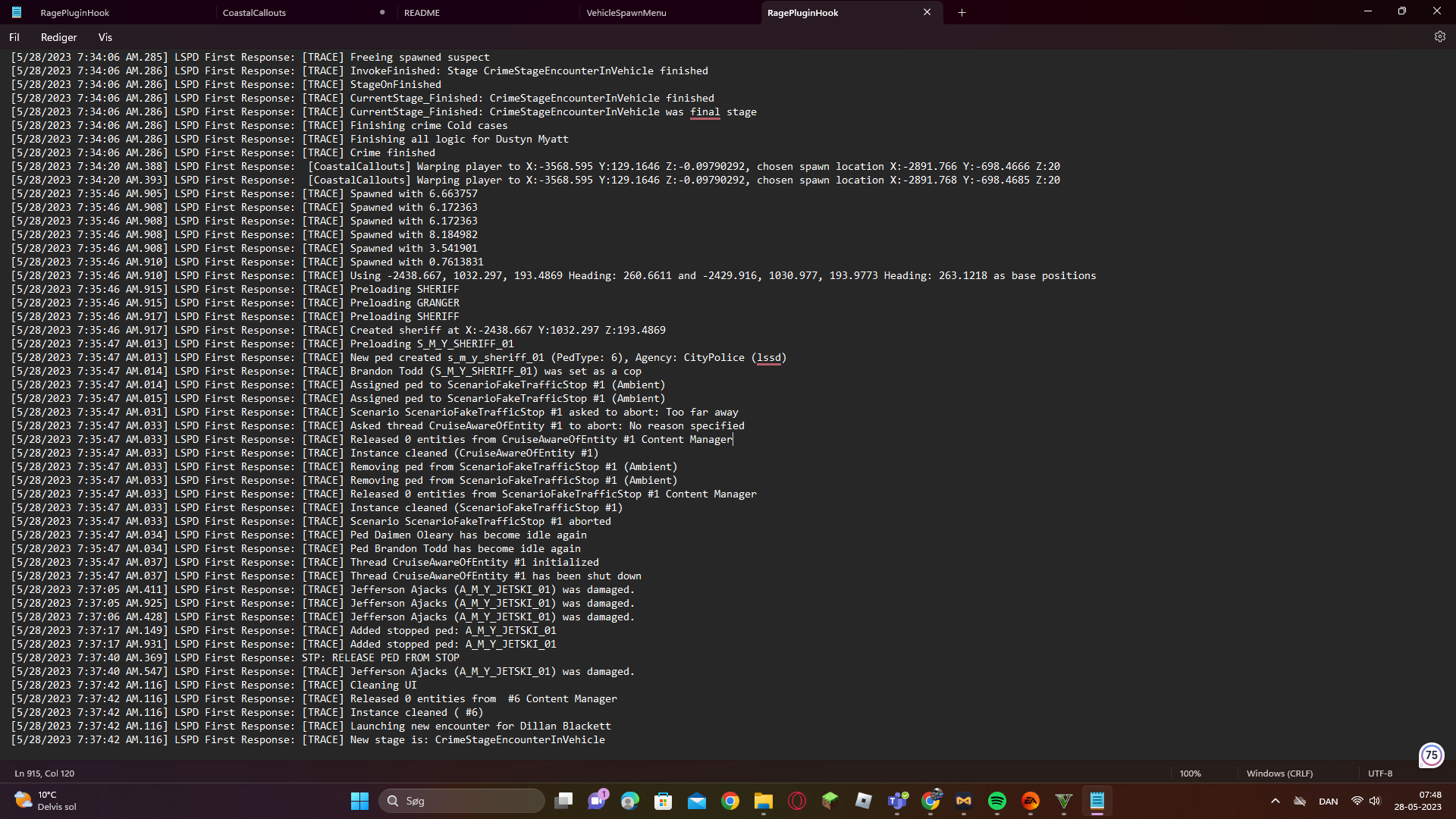Click the Søg taskbar search field
Image resolution: width=1456 pixels, height=819 pixels.
tap(463, 801)
